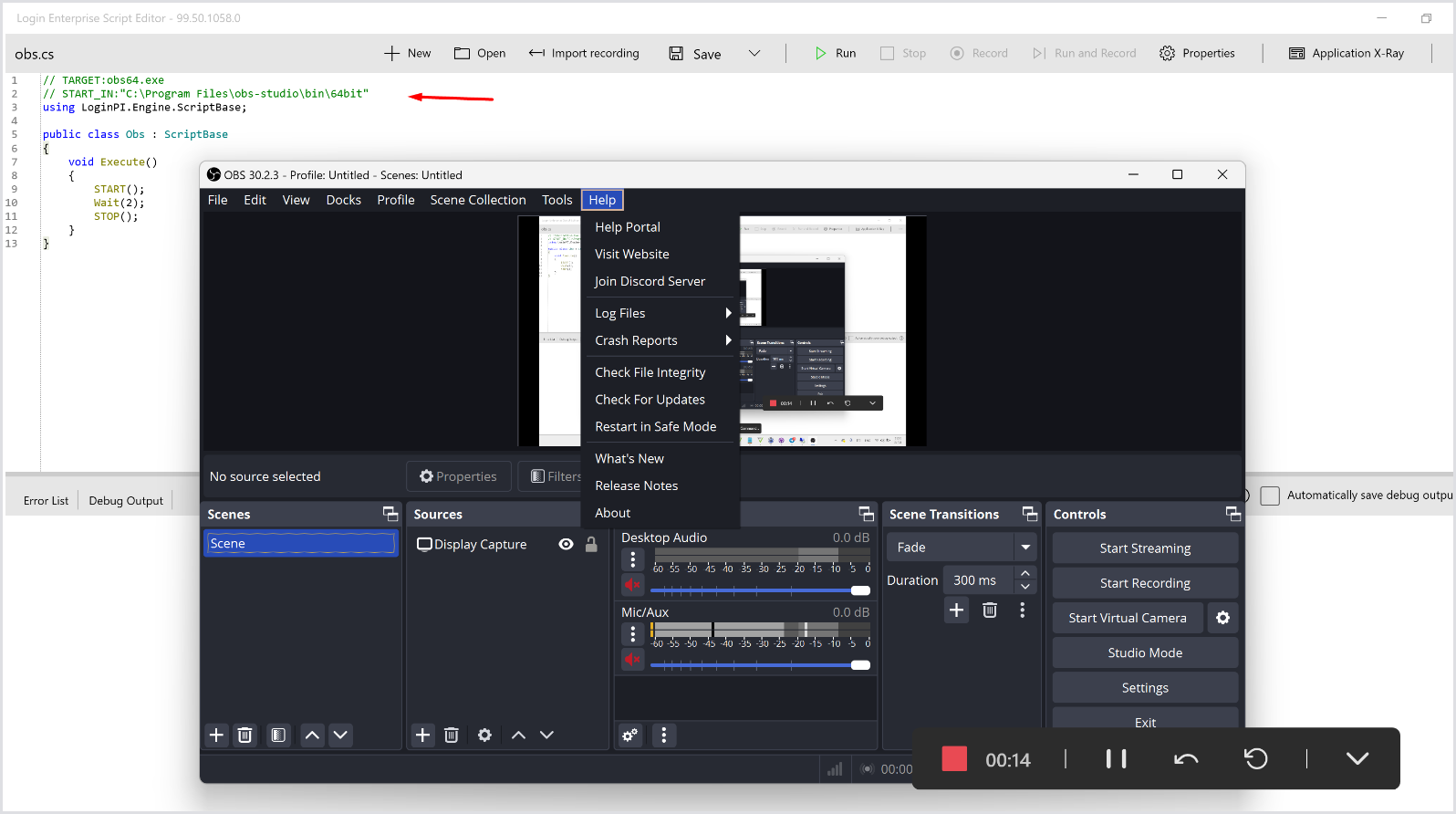Click the Studio Mode button
1456x814 pixels.
tap(1144, 653)
